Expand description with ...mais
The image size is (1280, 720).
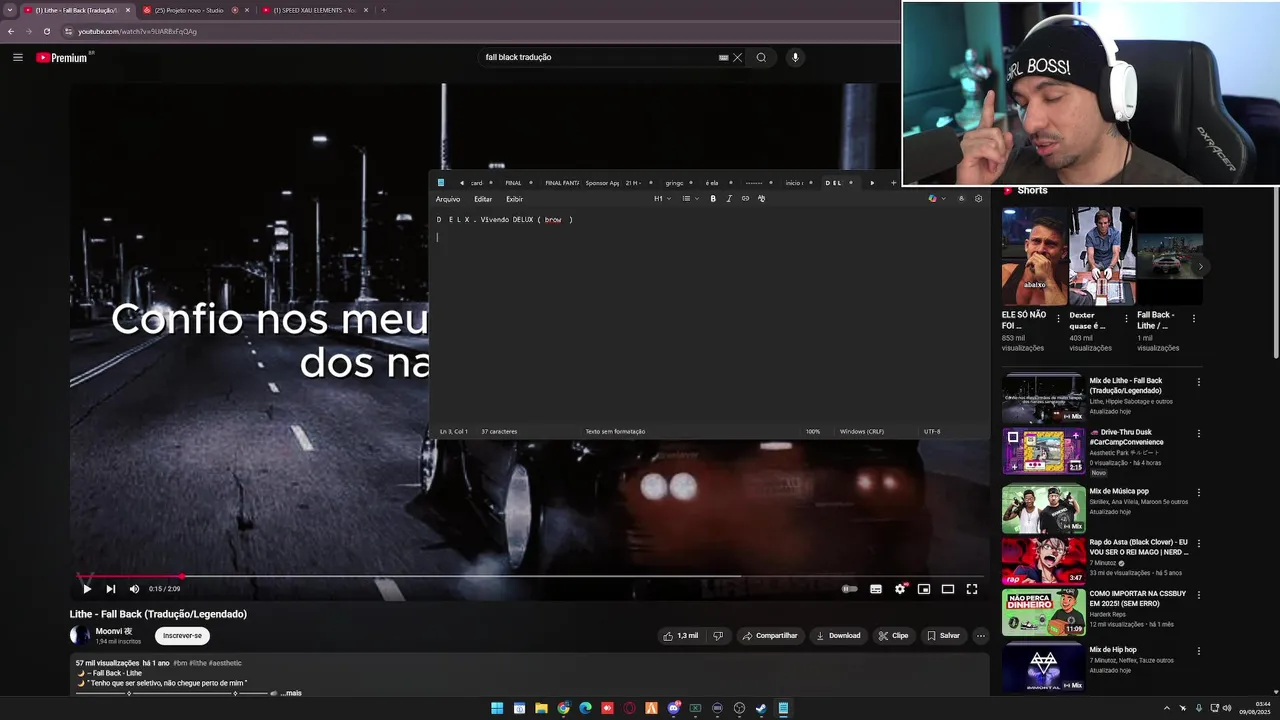pyautogui.click(x=291, y=693)
